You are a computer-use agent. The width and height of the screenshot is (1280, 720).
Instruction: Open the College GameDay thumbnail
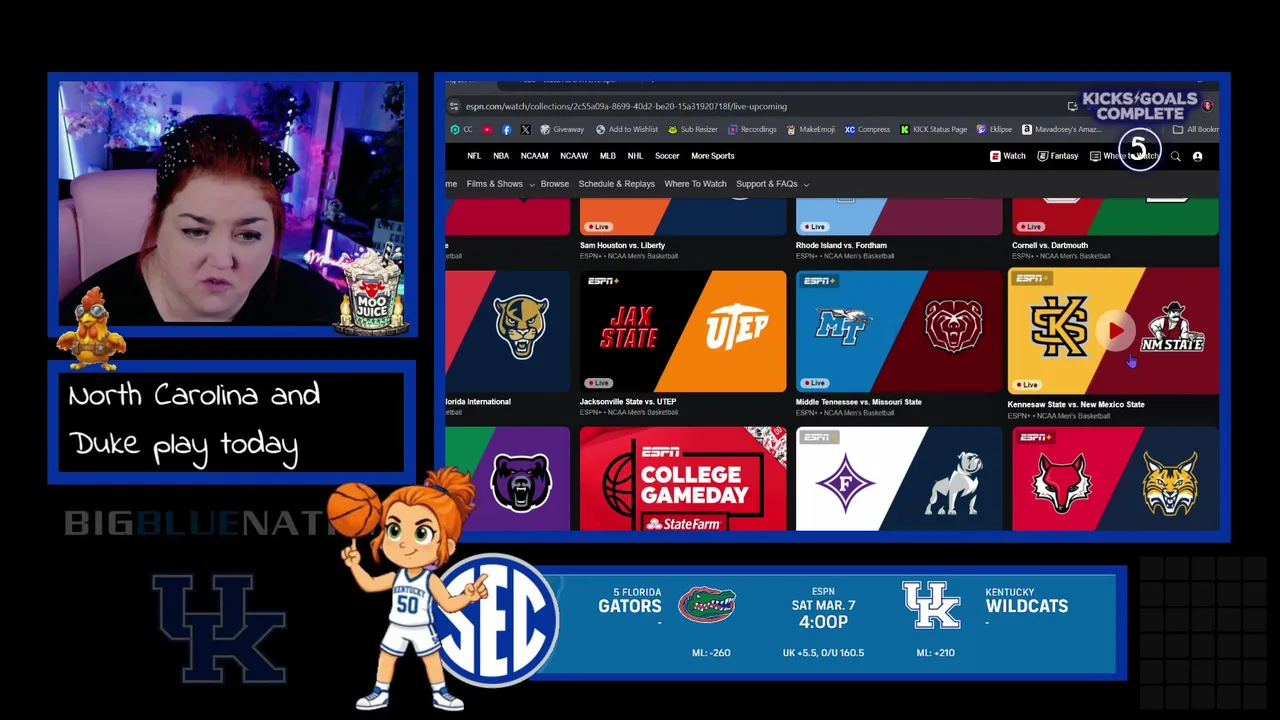point(683,478)
